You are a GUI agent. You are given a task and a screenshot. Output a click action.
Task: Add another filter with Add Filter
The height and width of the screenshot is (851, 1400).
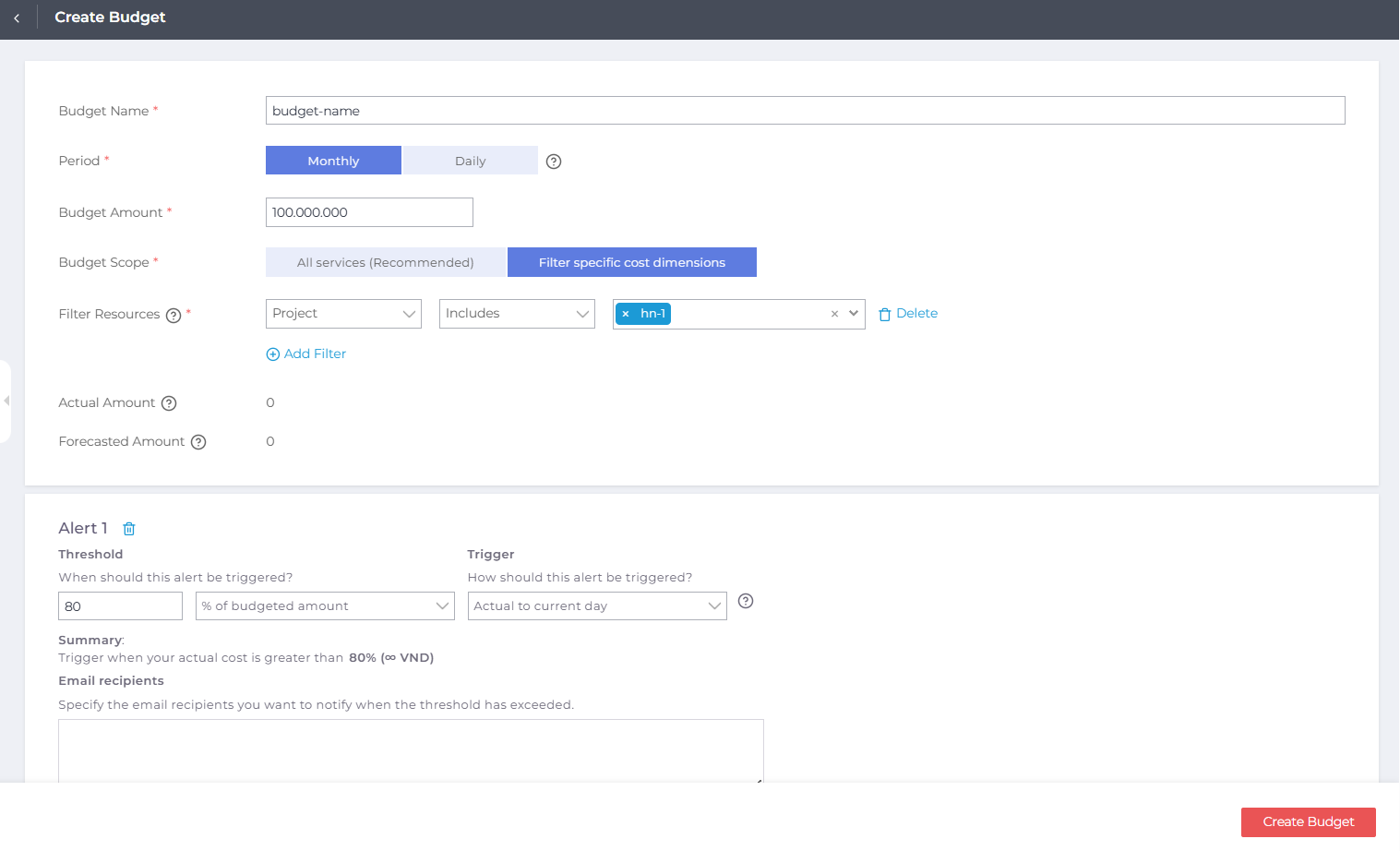306,354
